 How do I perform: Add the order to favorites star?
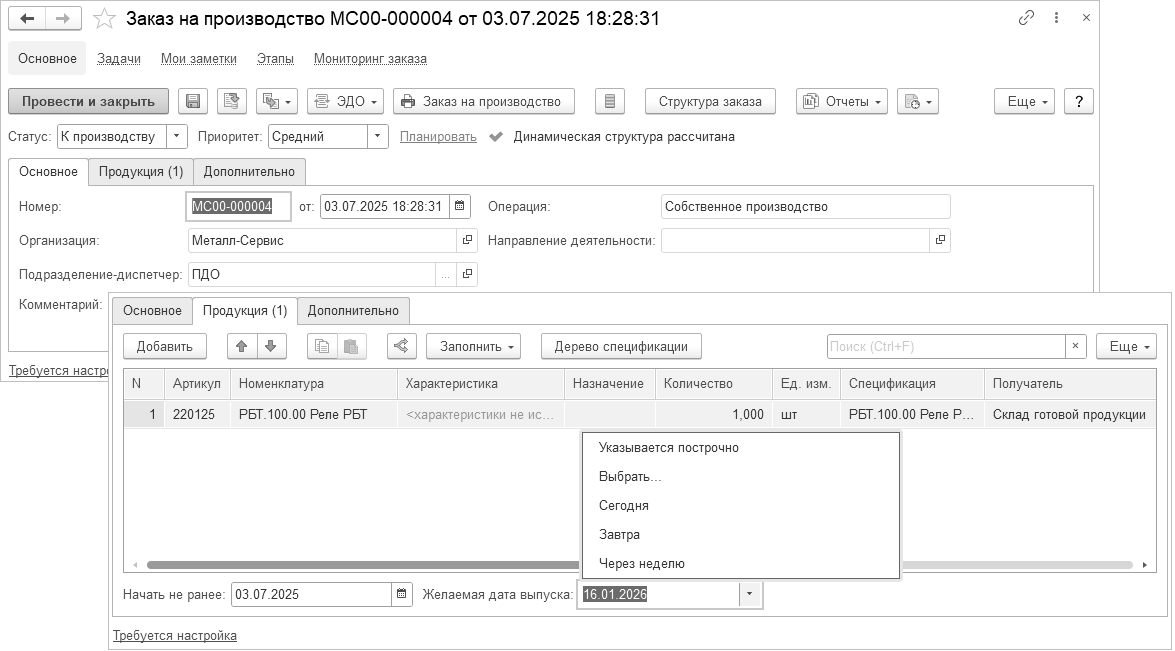(x=103, y=19)
